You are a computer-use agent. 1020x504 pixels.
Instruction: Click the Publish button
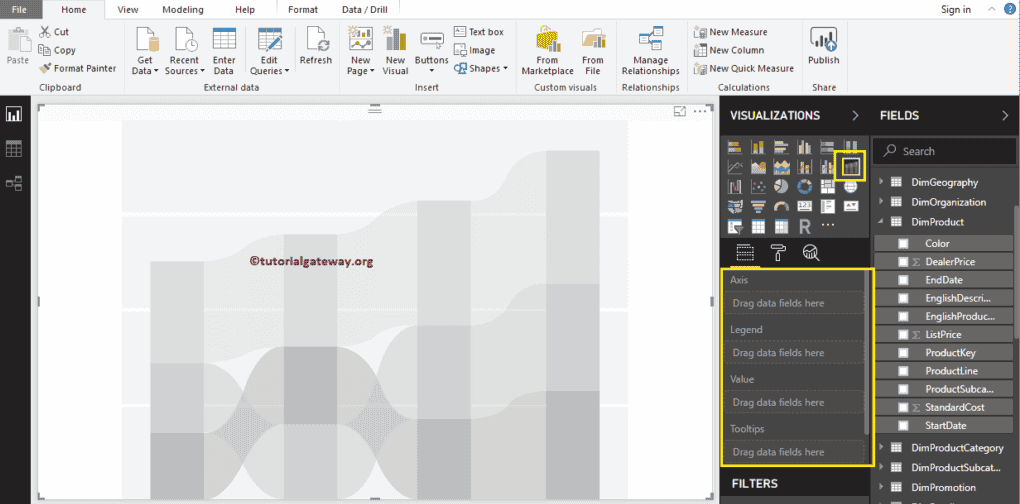(824, 46)
